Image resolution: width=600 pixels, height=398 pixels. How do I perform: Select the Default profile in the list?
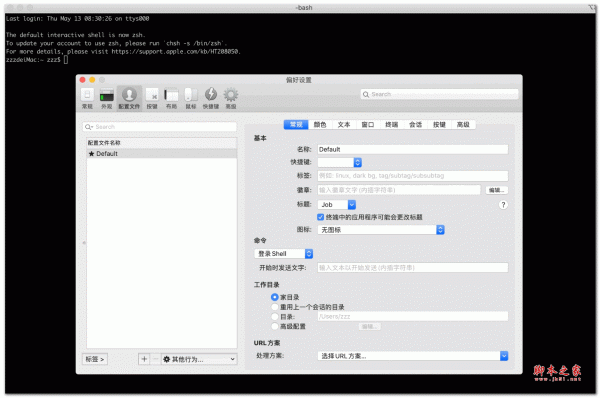pyautogui.click(x=161, y=153)
